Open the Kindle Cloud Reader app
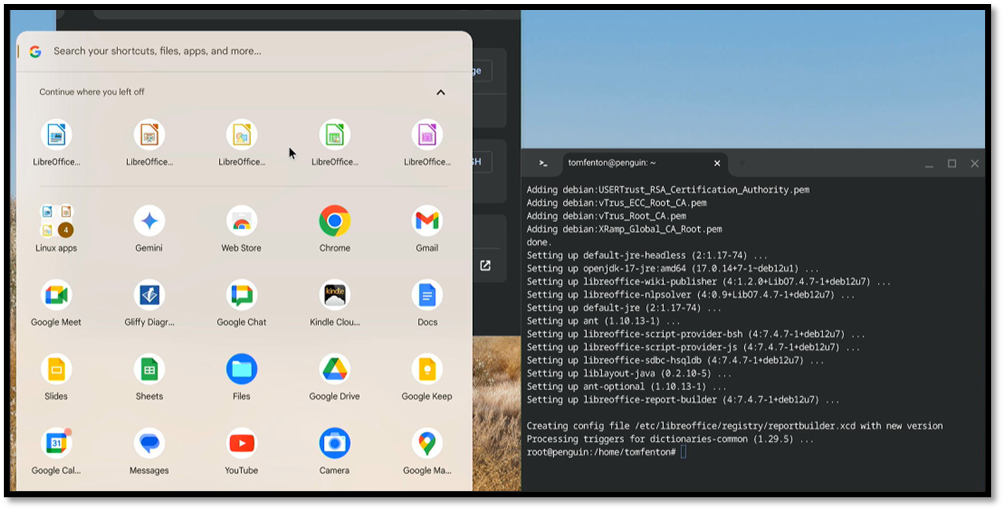Screen dimensions: 1004x510 [x=334, y=295]
